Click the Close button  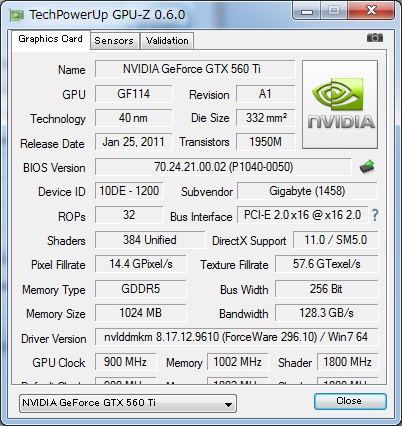350,401
